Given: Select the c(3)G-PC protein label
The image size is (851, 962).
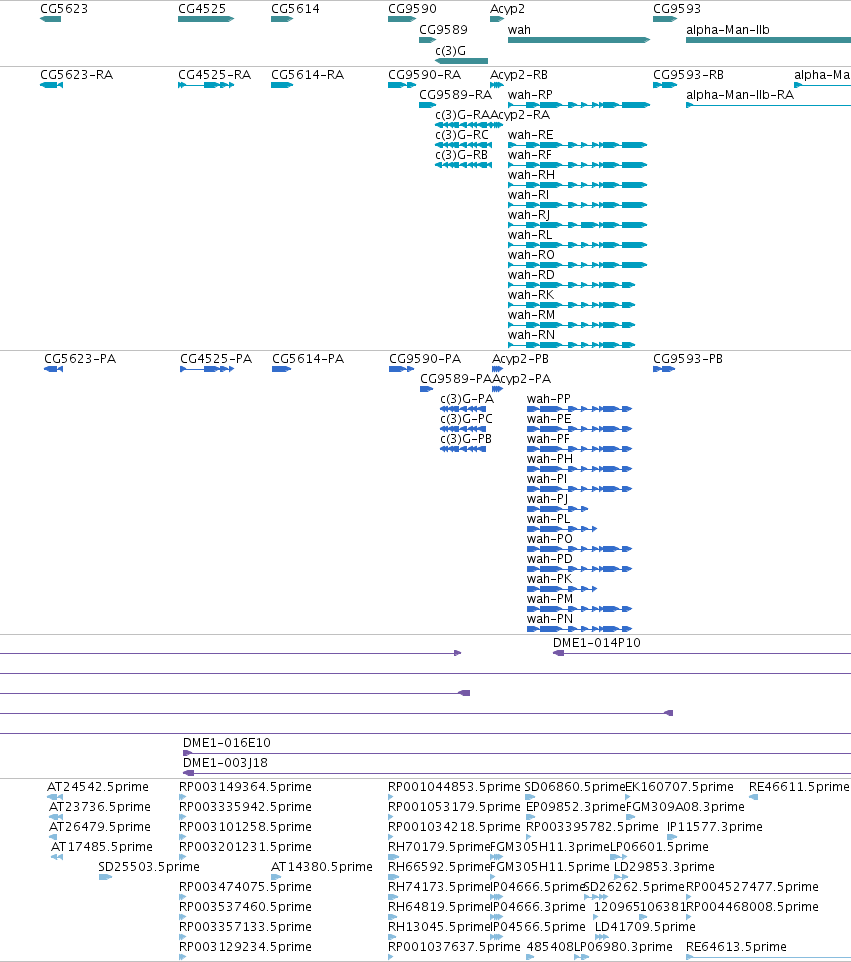Looking at the screenshot, I should [x=466, y=418].
